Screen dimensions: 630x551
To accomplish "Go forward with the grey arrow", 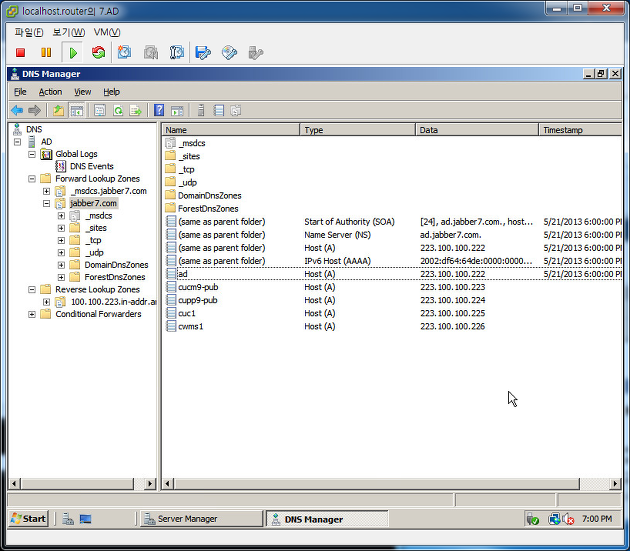I will tap(35, 110).
